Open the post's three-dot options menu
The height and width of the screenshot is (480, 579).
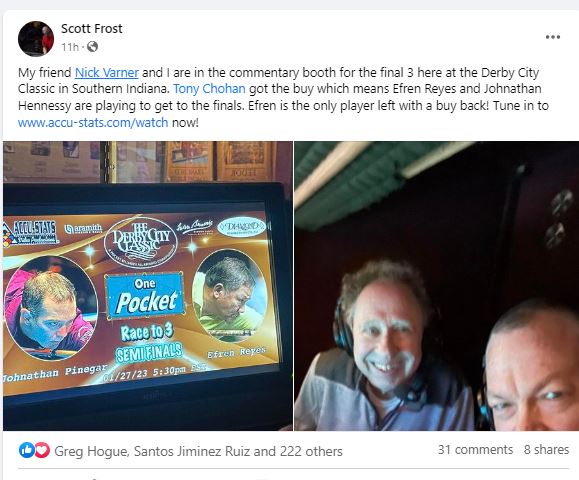click(552, 37)
